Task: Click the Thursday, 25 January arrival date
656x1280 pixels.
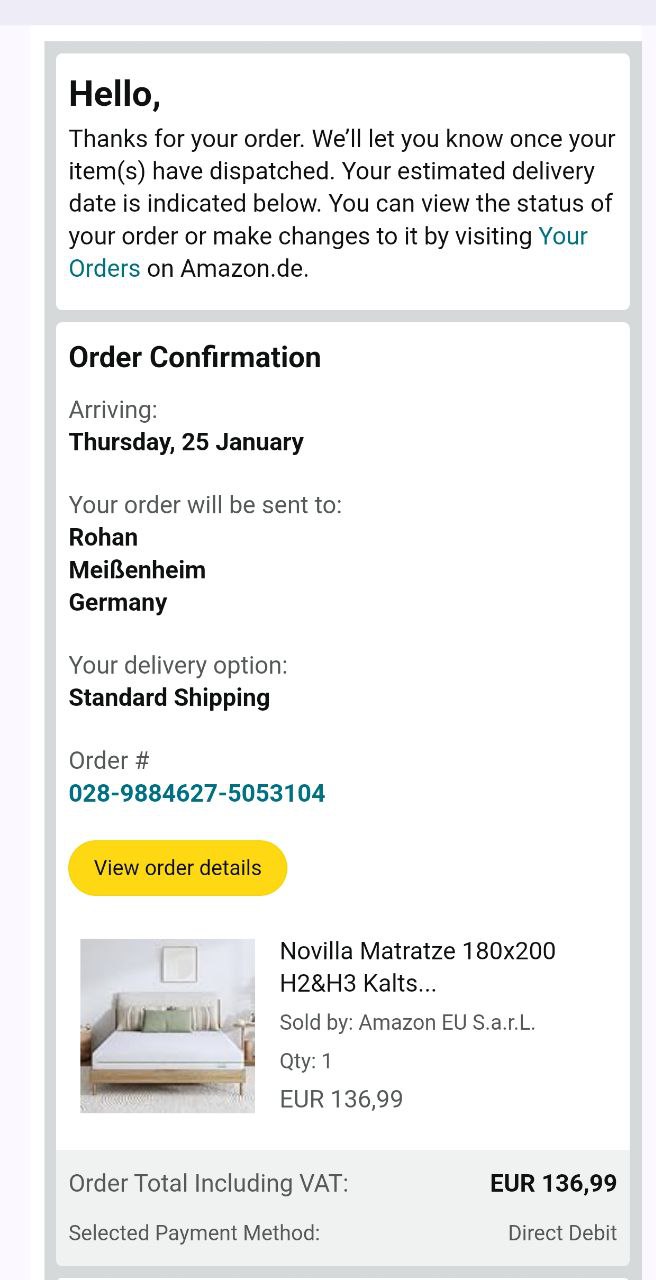Action: coord(186,442)
